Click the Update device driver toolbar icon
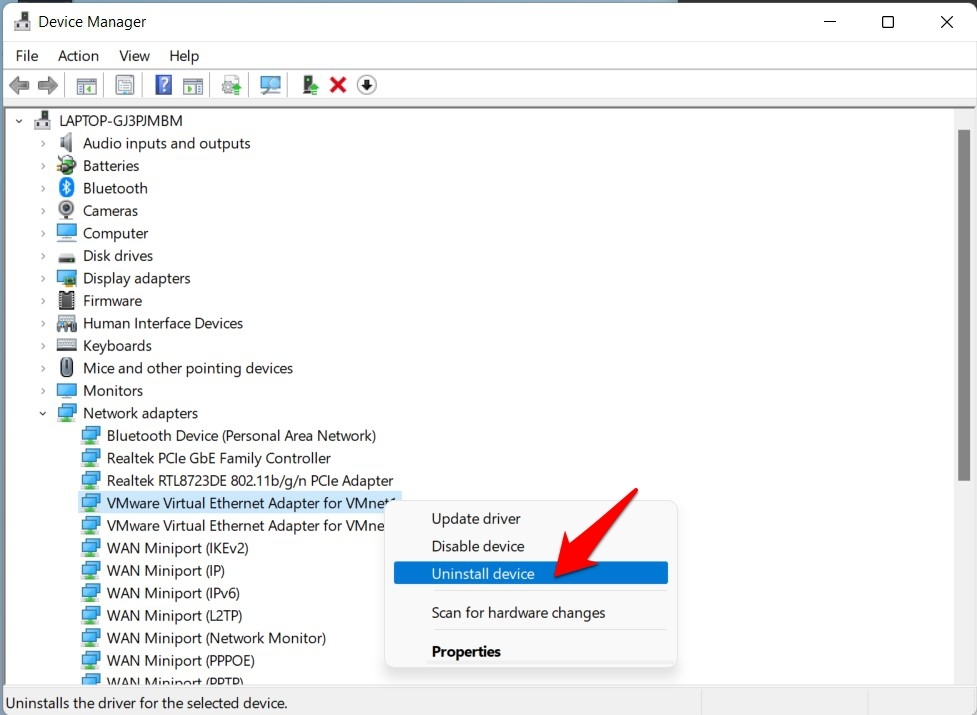This screenshot has height=715, width=977. (231, 85)
